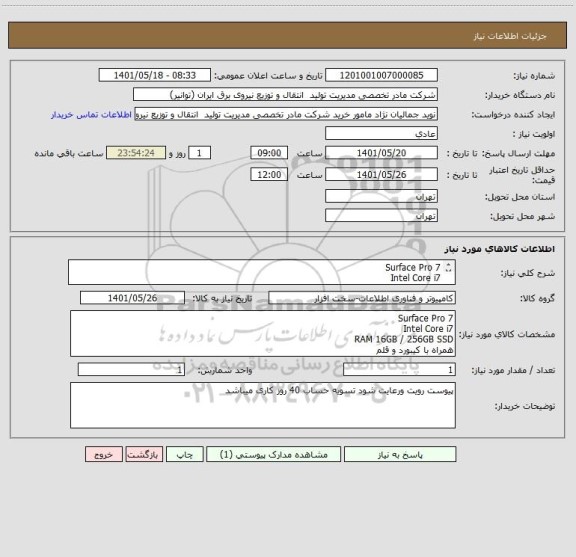This screenshot has width=576, height=557.
Task: Click the بازگشت back button
Action: coord(144,454)
